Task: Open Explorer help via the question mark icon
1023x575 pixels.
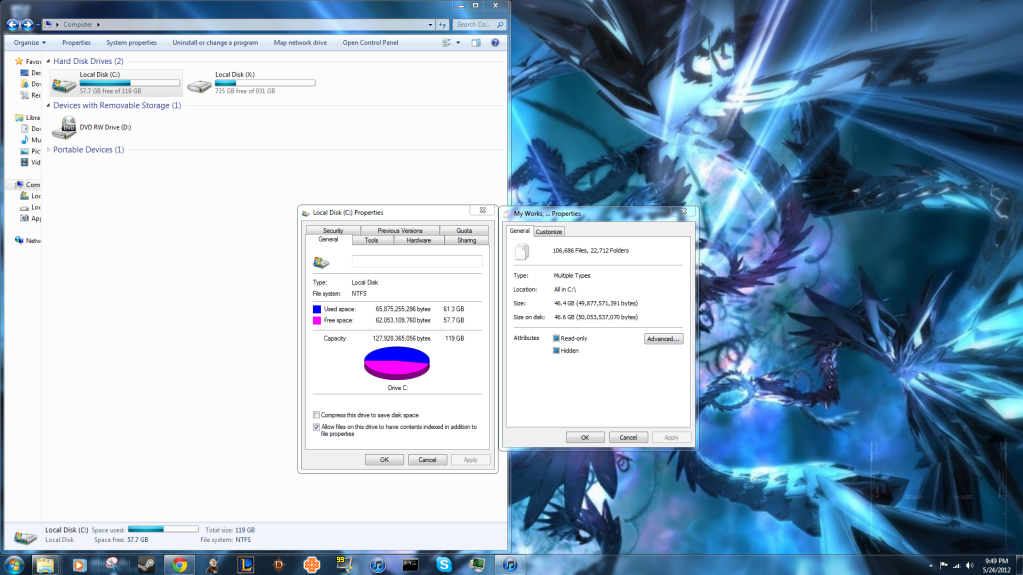Action: click(x=495, y=43)
